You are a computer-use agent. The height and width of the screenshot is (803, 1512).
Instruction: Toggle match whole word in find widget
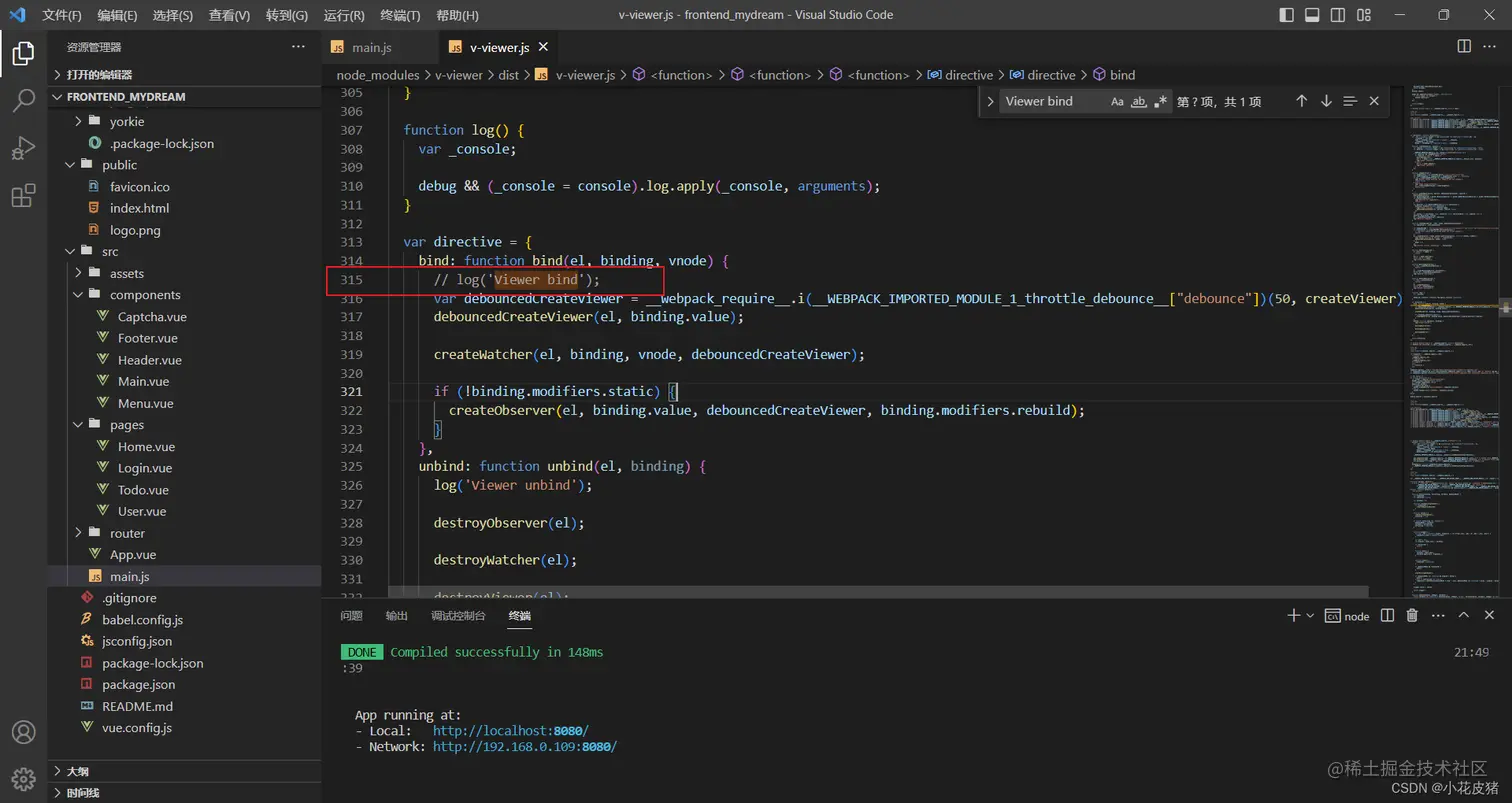click(1139, 101)
